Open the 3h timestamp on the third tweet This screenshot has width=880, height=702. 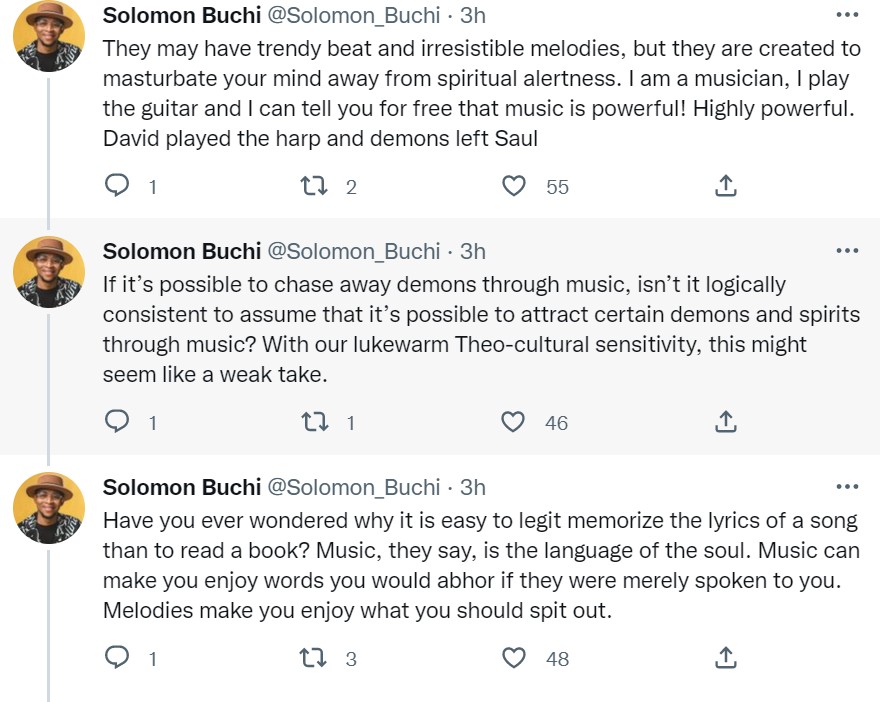coord(473,487)
